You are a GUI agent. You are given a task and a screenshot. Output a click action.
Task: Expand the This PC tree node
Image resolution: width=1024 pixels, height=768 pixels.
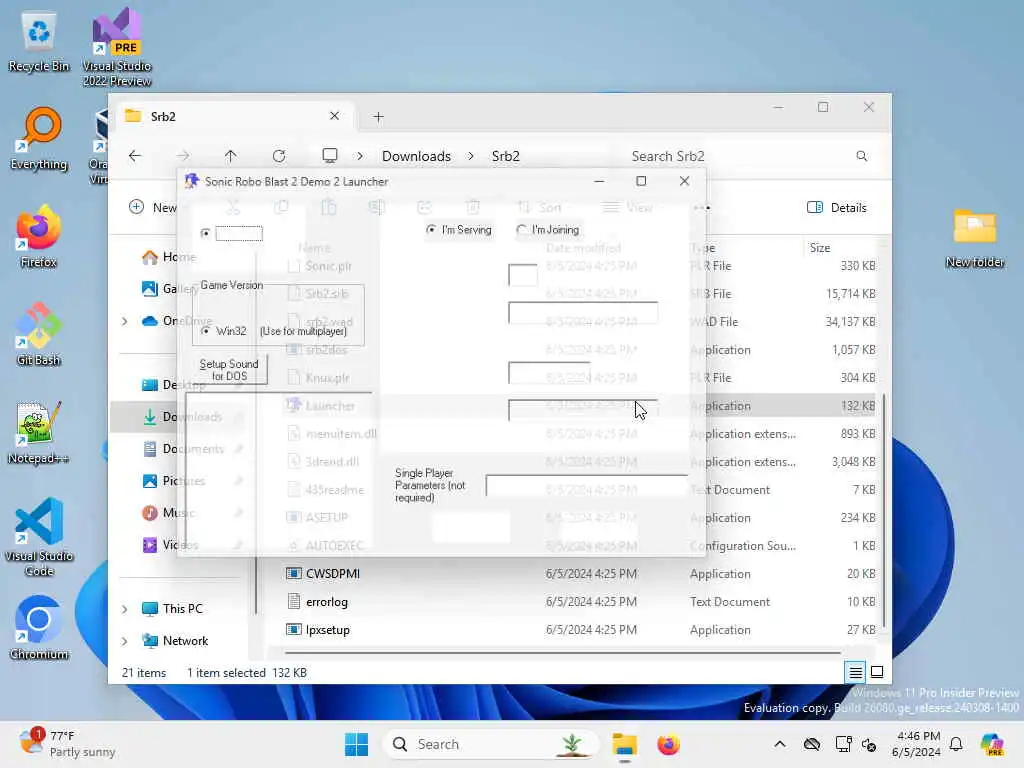[x=125, y=609]
